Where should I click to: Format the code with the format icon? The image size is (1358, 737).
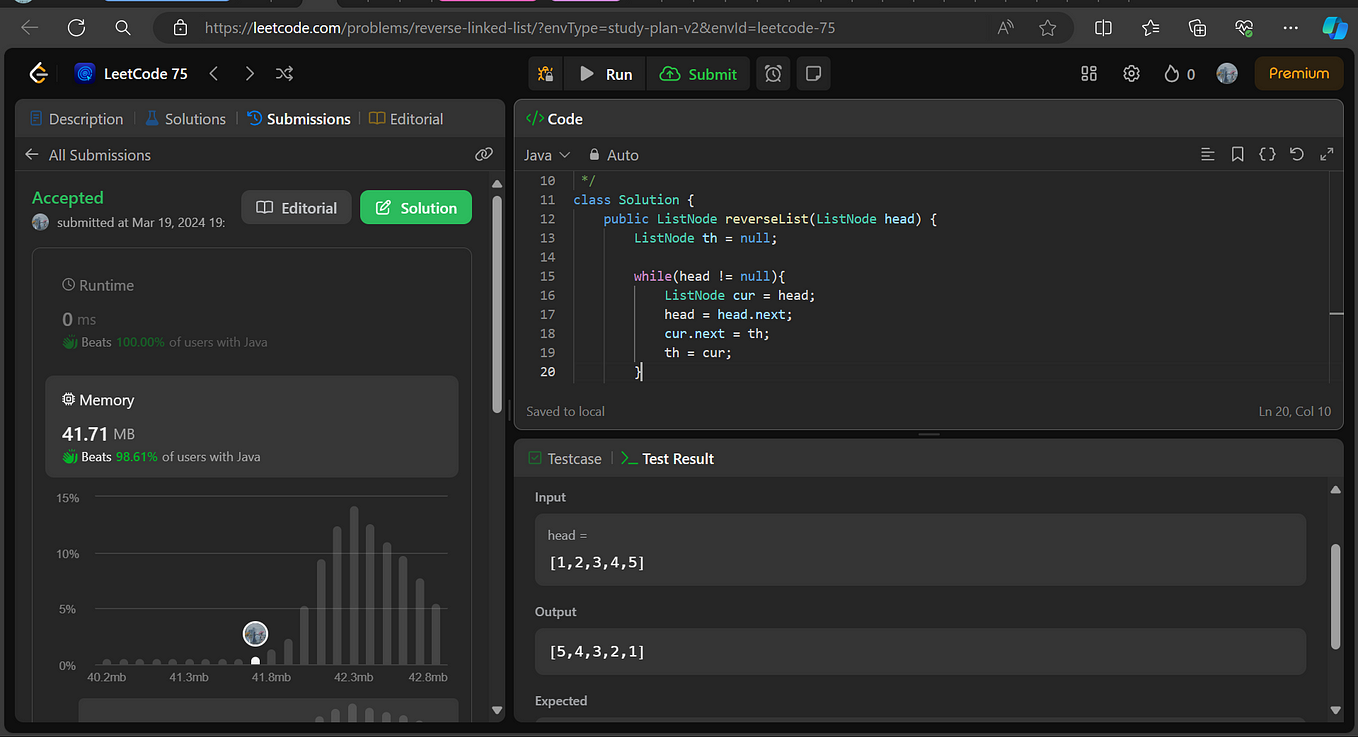point(1207,155)
